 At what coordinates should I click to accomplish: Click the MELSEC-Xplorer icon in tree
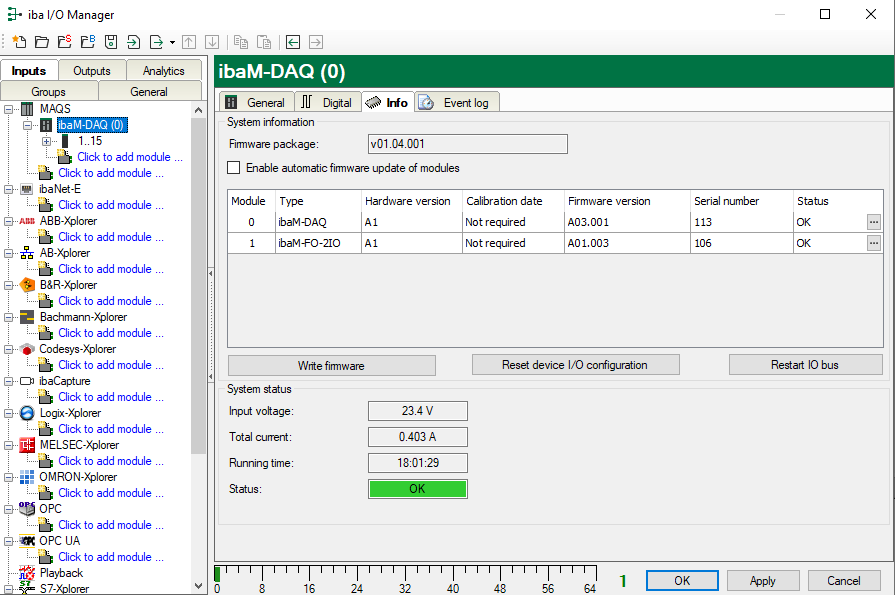[27, 445]
